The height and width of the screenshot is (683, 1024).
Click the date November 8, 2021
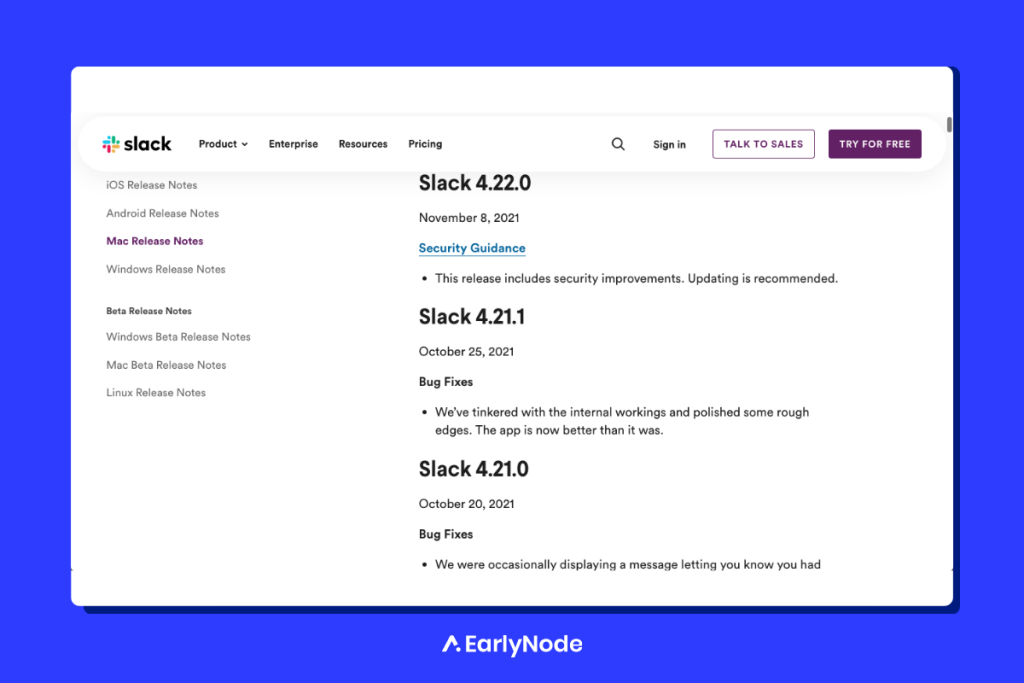[469, 218]
